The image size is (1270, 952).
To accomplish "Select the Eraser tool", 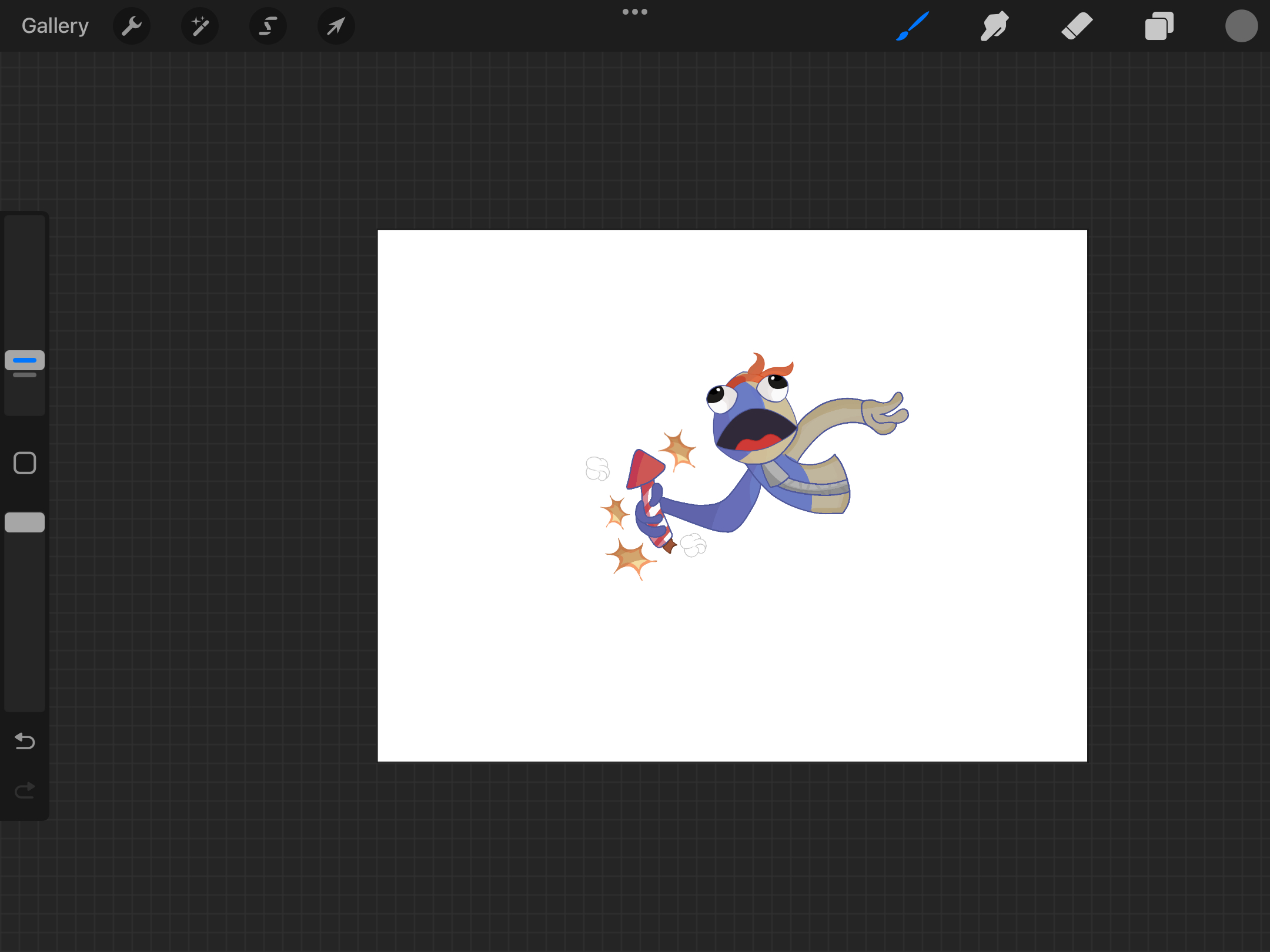I will pos(1077,26).
